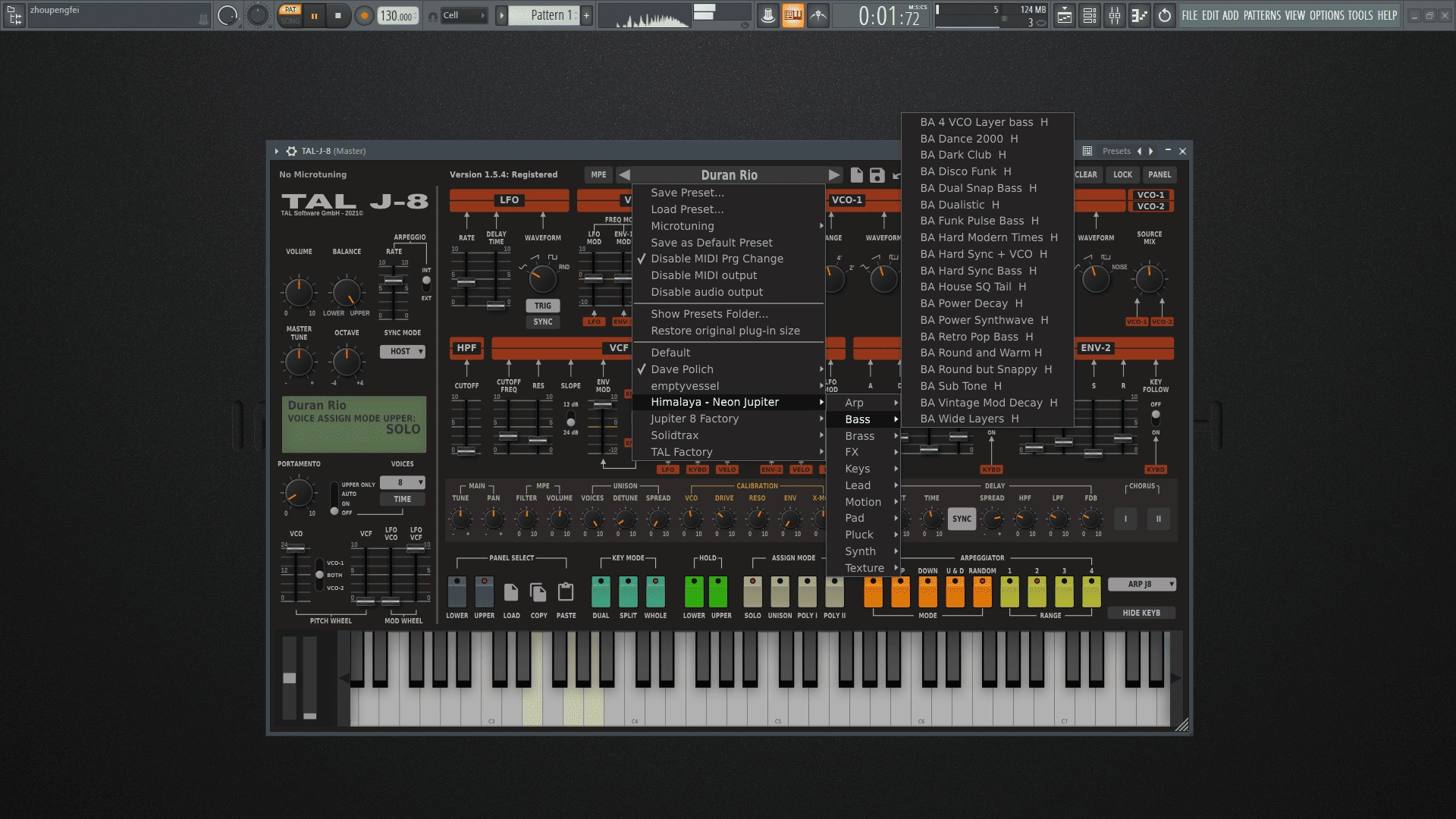Toggle the WHOLE key mode switch

tap(655, 591)
